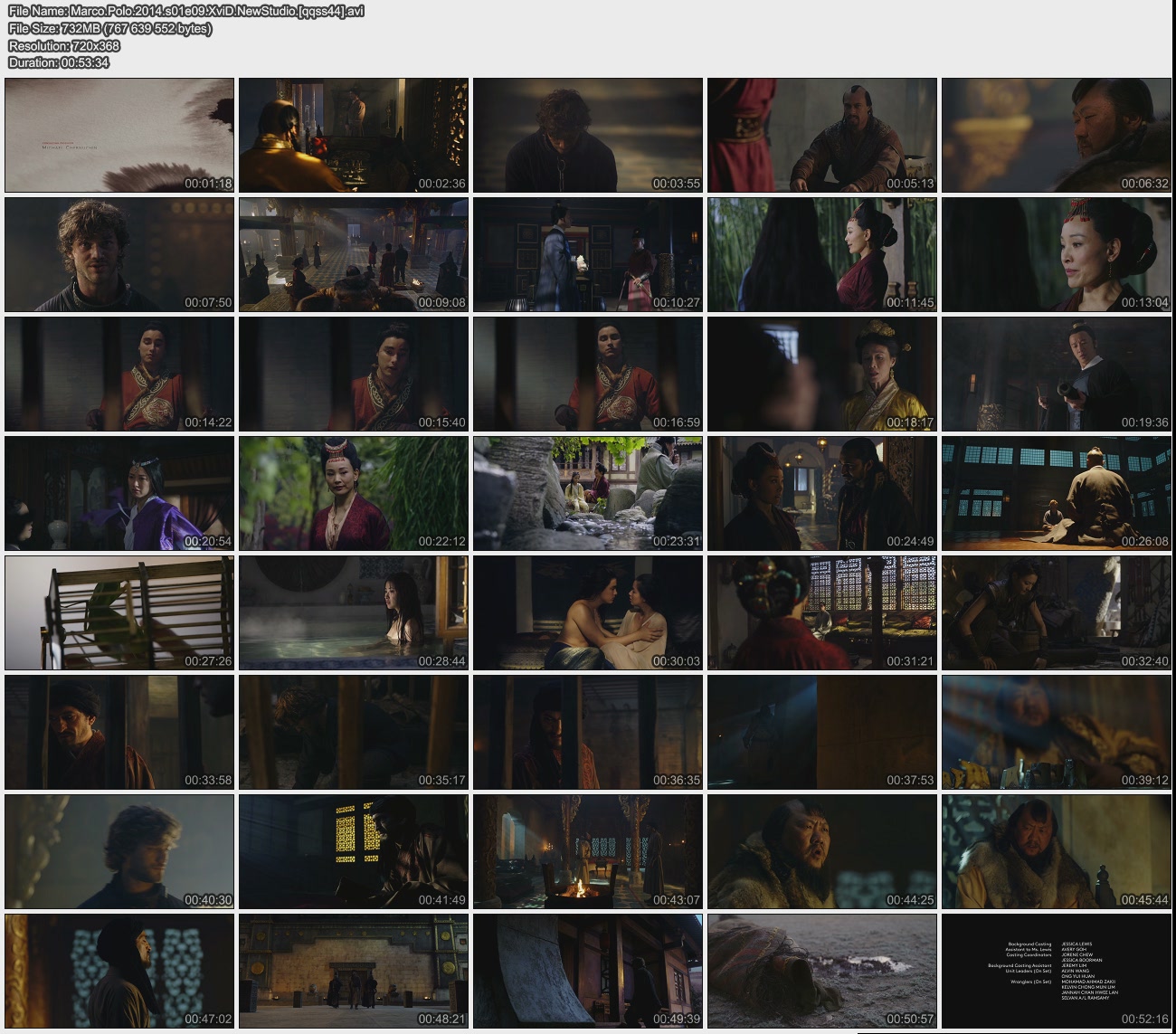
Task: Select the palace gate frame at 00:48:21
Action: 354,971
